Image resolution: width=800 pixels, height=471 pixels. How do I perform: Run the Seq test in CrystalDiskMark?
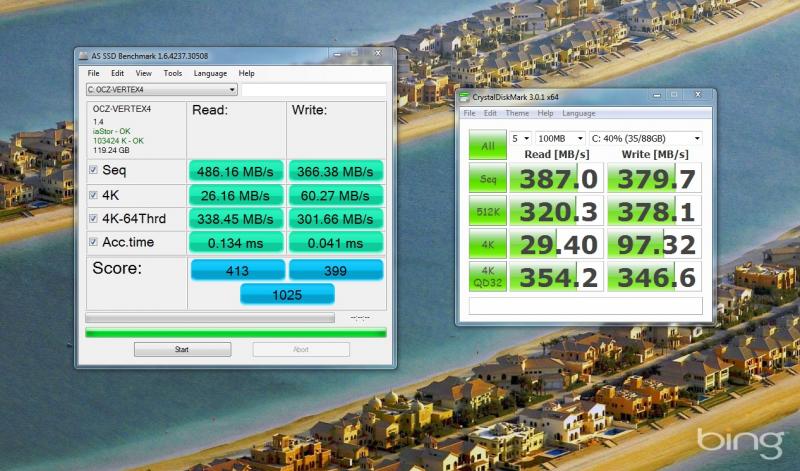point(488,178)
